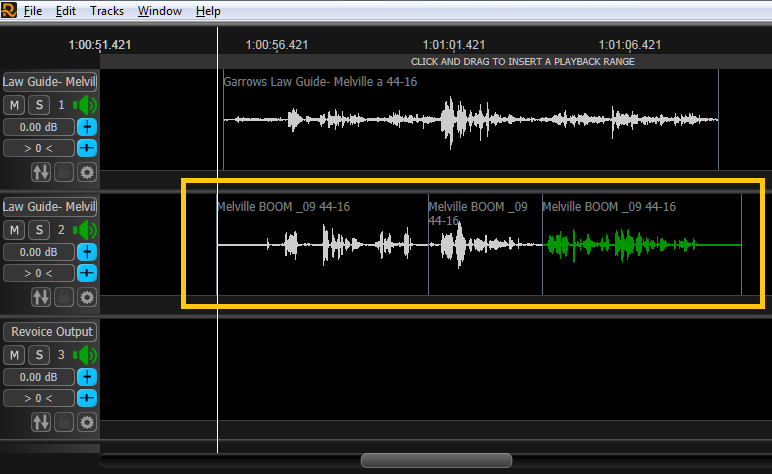Open the Window menu
The image size is (772, 474).
160,11
